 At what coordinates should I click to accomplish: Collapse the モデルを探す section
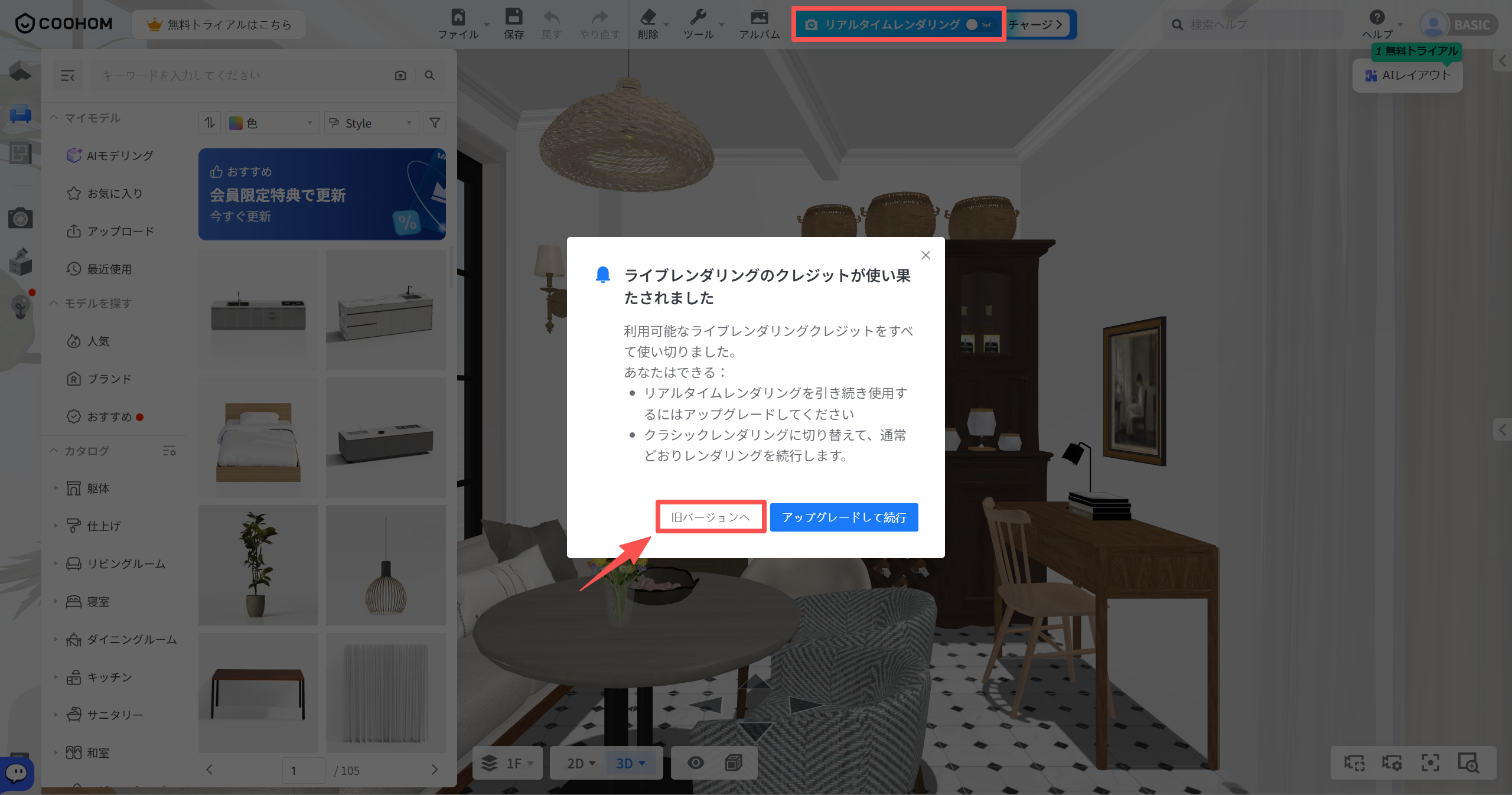pos(54,303)
